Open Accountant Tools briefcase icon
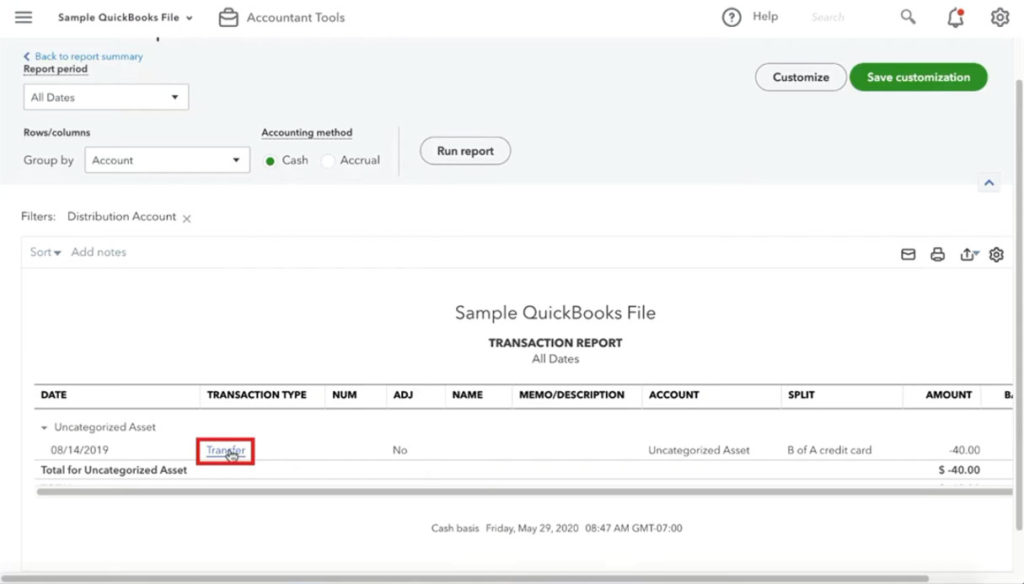 pos(228,17)
